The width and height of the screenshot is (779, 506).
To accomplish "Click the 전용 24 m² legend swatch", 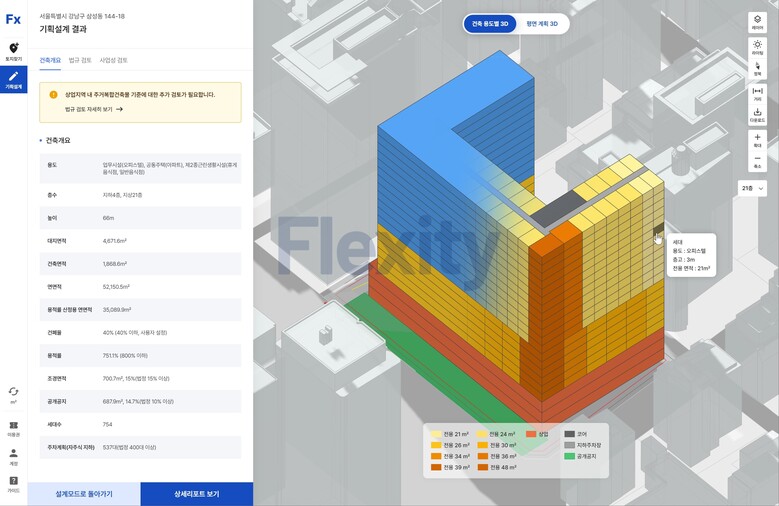I will 482,434.
